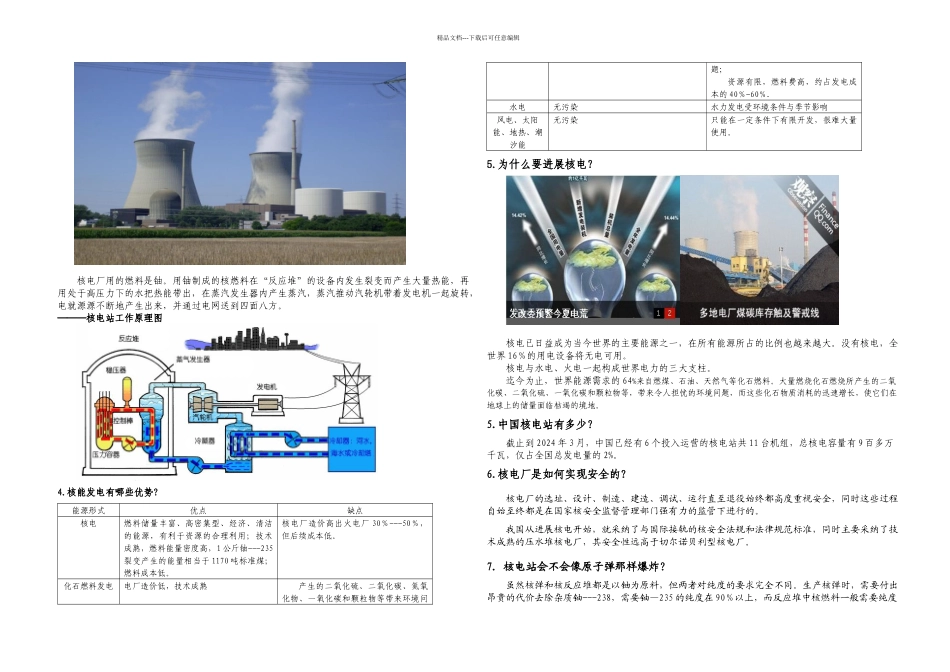The width and height of the screenshot is (950, 672).
Task: Click the caption 核电站工作原理图
Action: tap(124, 318)
